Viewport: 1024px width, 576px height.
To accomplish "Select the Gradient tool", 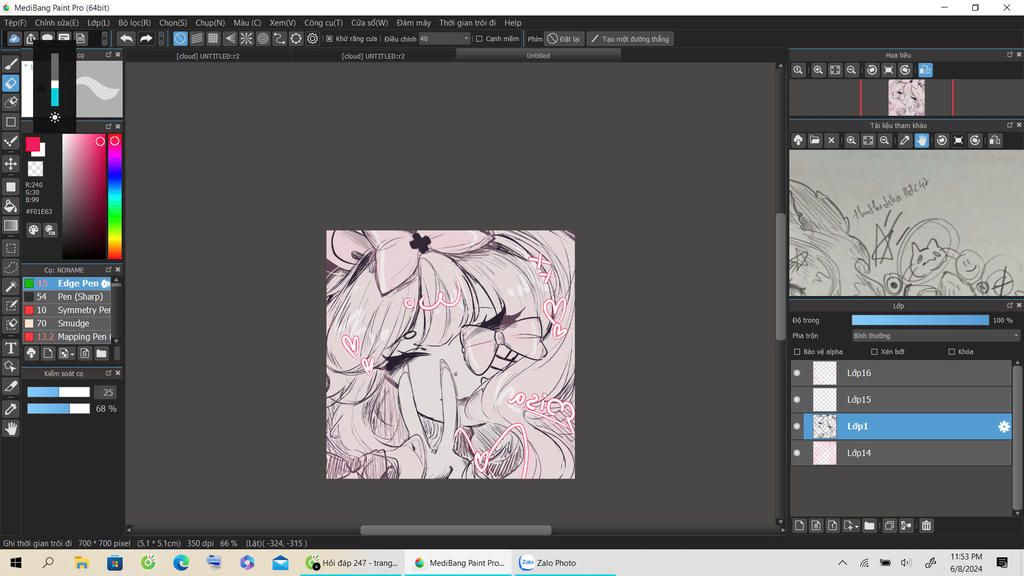I will pos(10,226).
